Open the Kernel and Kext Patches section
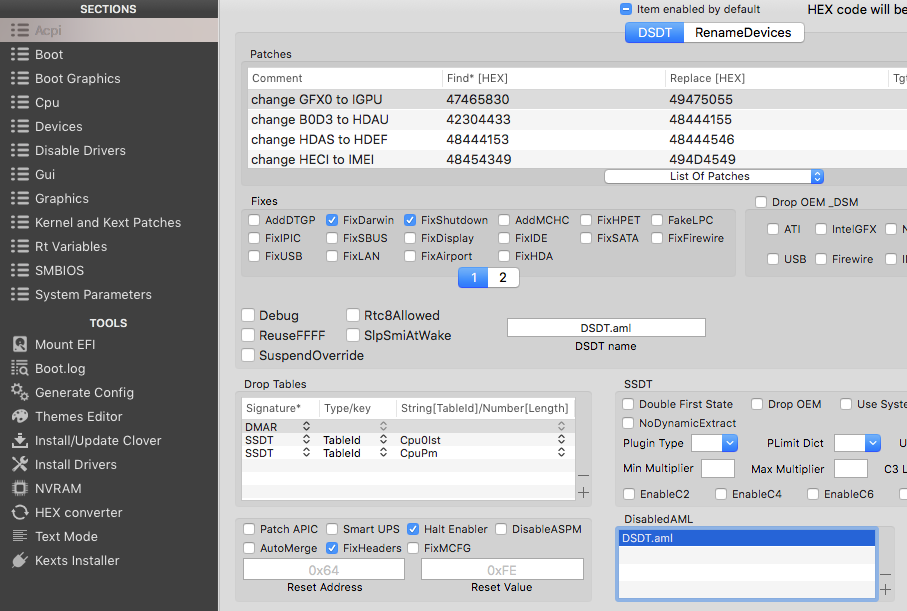 (109, 222)
